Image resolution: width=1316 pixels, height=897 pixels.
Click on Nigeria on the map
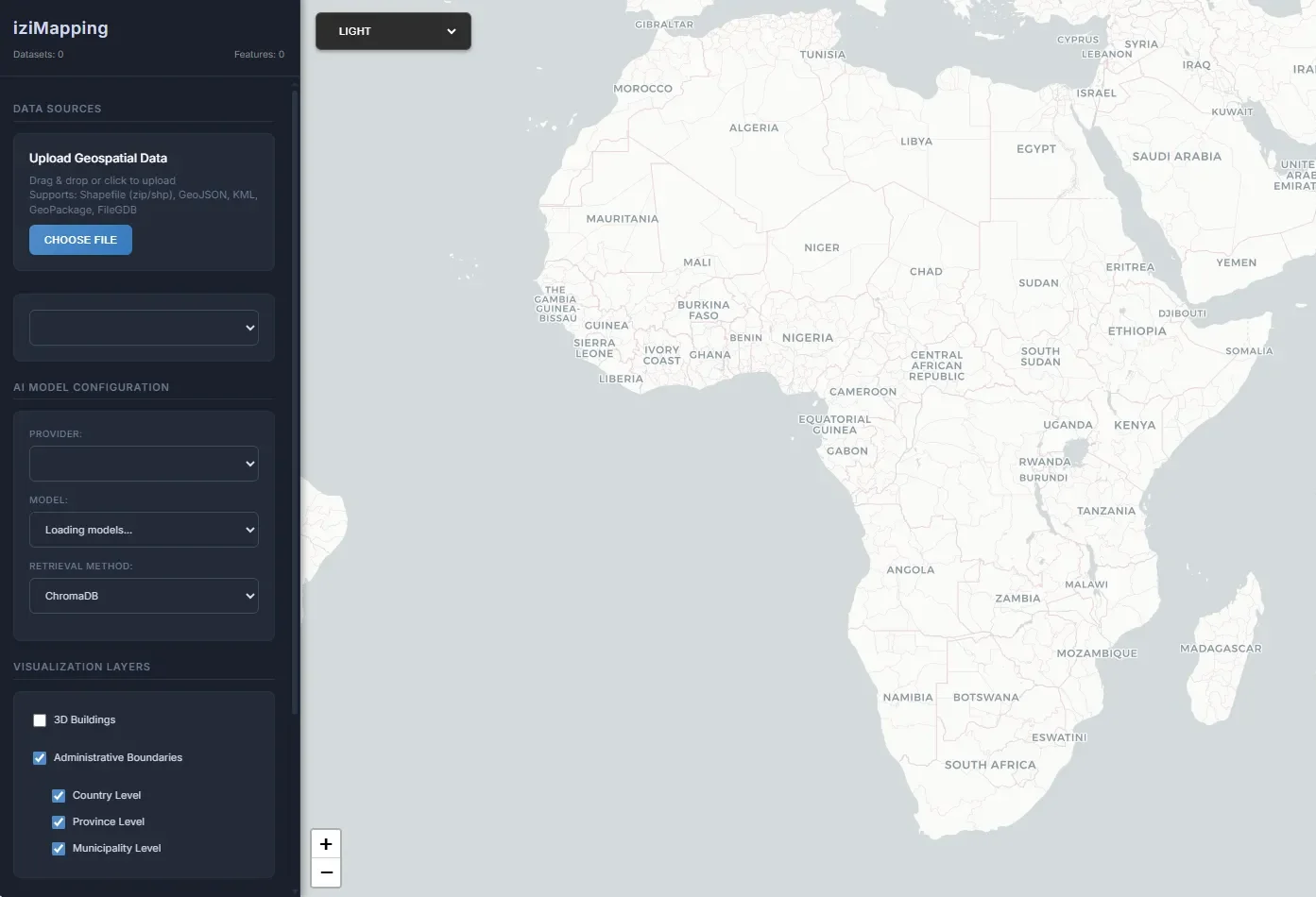click(x=808, y=338)
